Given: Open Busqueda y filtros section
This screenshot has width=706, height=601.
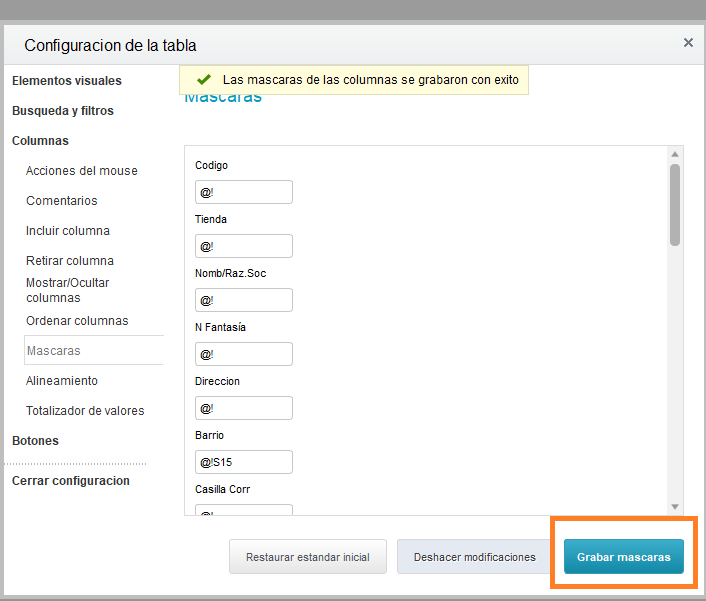Looking at the screenshot, I should [63, 111].
